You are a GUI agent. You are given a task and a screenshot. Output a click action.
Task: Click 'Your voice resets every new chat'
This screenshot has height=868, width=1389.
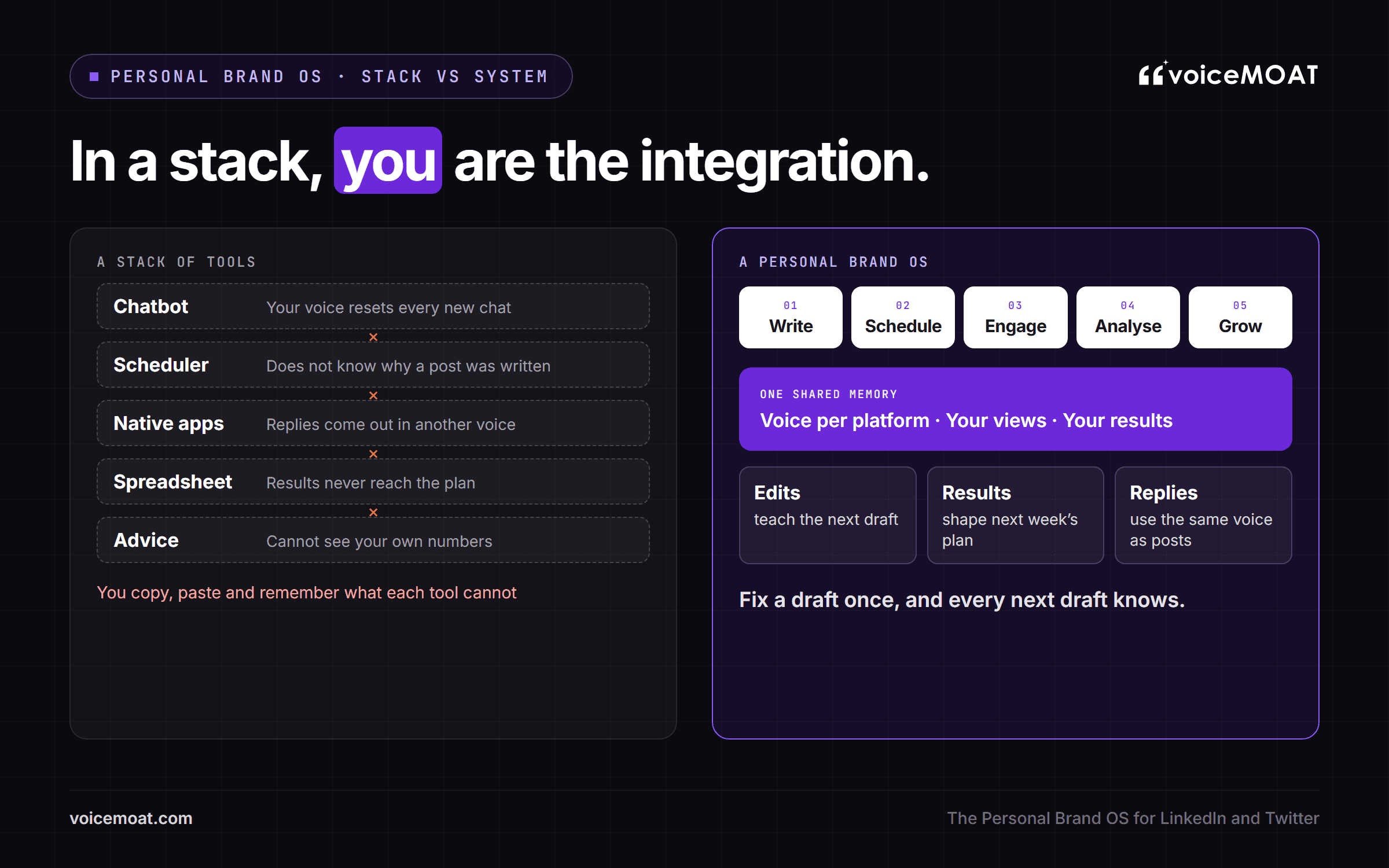point(388,308)
